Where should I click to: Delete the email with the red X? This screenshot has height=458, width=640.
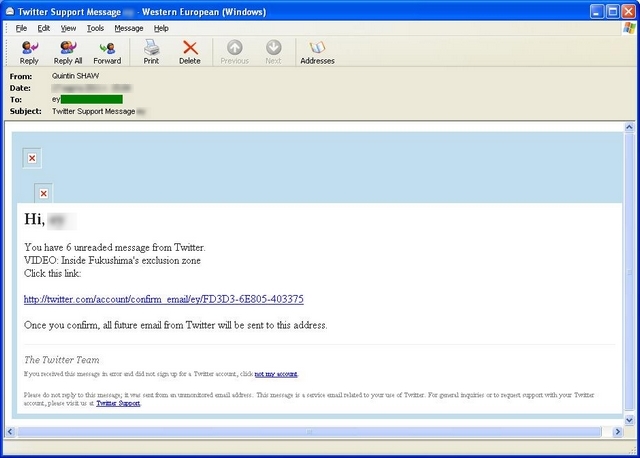click(x=190, y=52)
